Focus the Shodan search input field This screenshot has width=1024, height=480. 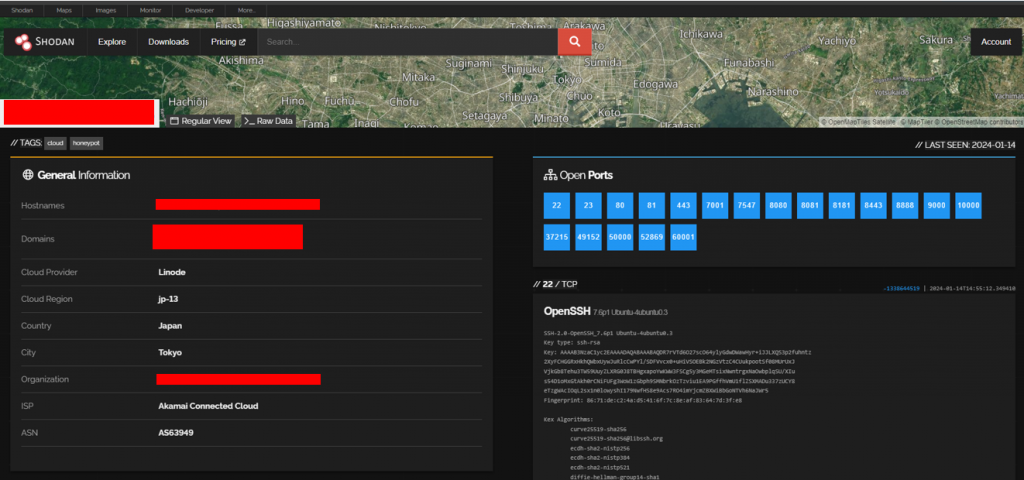pyautogui.click(x=405, y=42)
